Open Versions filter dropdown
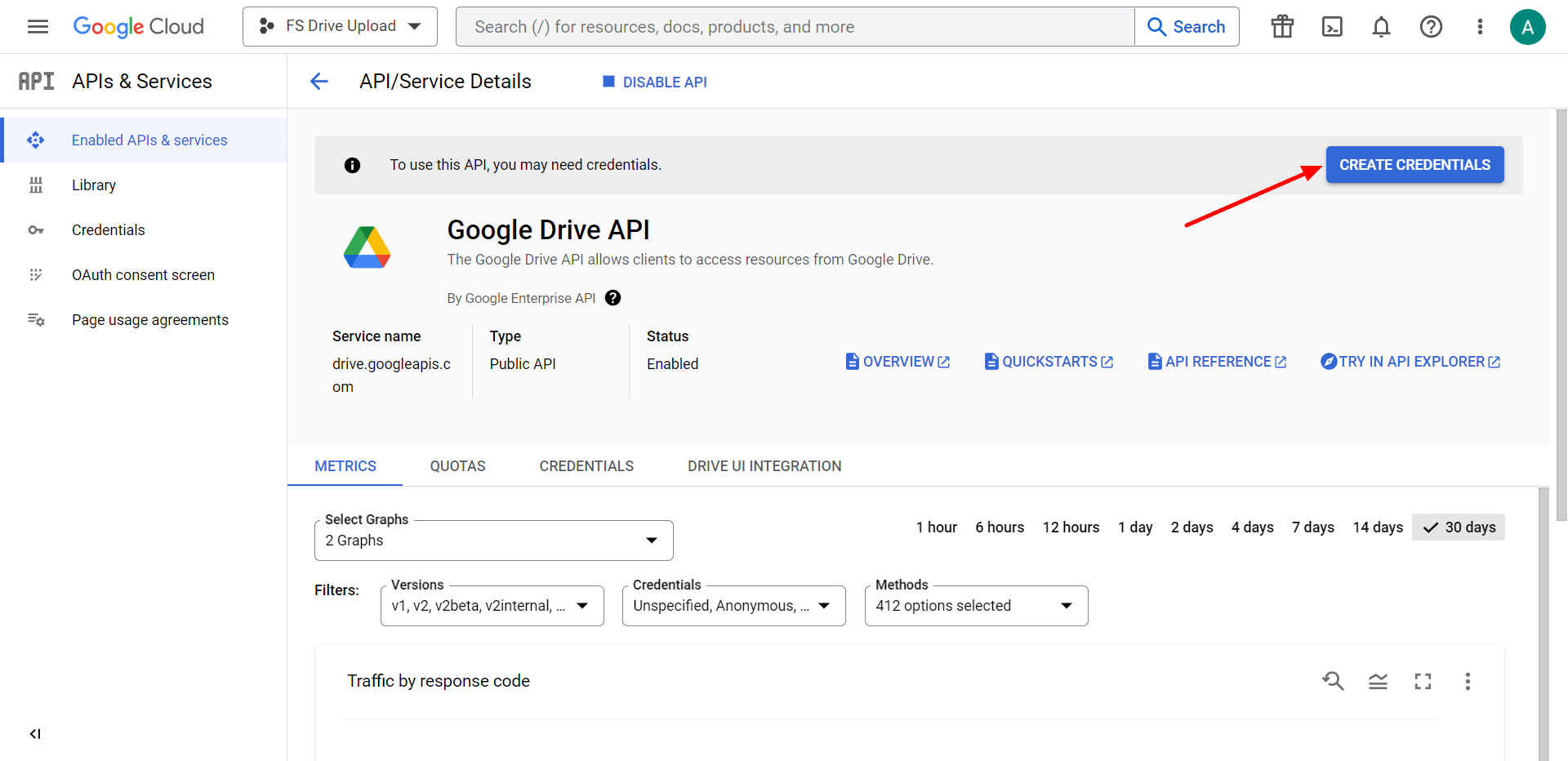This screenshot has width=1568, height=761. (492, 606)
